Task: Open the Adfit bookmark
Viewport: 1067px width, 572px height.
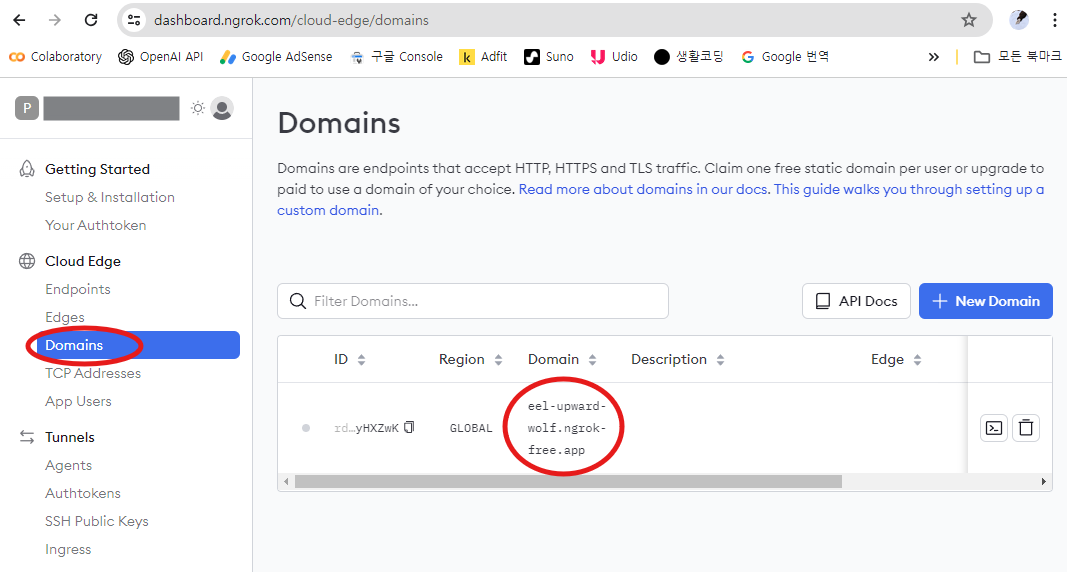Action: 483,56
